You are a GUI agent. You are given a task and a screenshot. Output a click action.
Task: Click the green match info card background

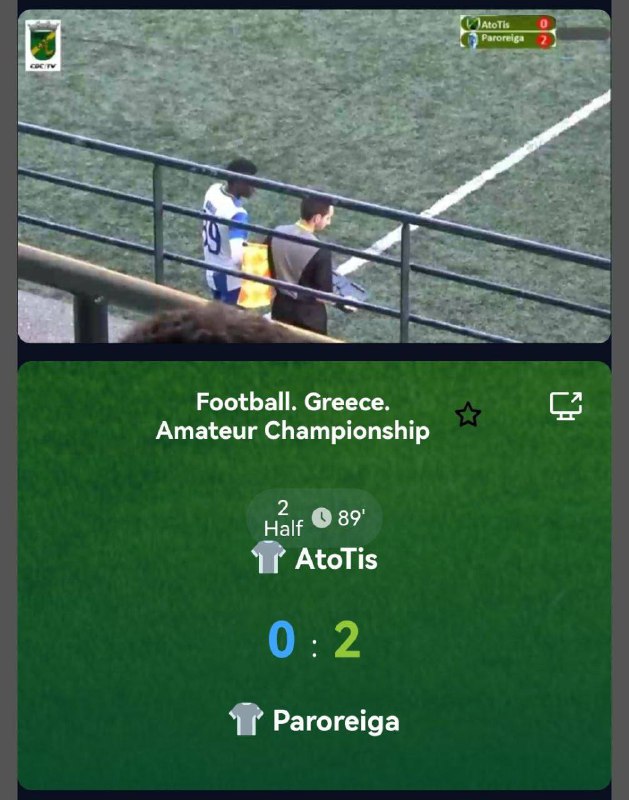[x=314, y=576]
